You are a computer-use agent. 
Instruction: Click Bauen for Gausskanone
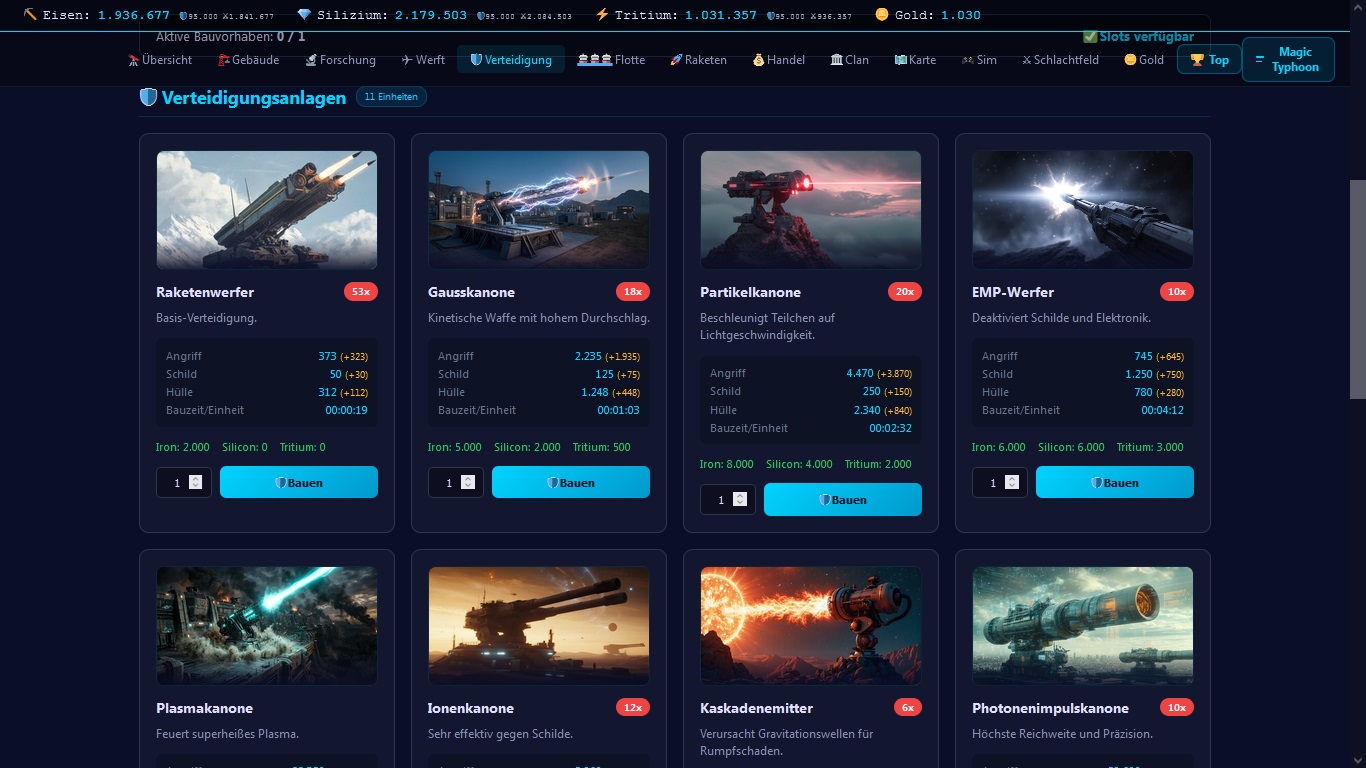[x=571, y=482]
